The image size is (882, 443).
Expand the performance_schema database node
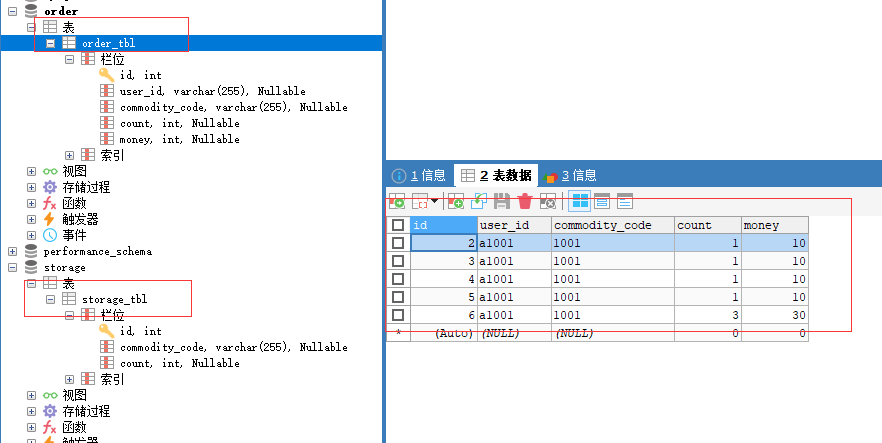click(12, 252)
